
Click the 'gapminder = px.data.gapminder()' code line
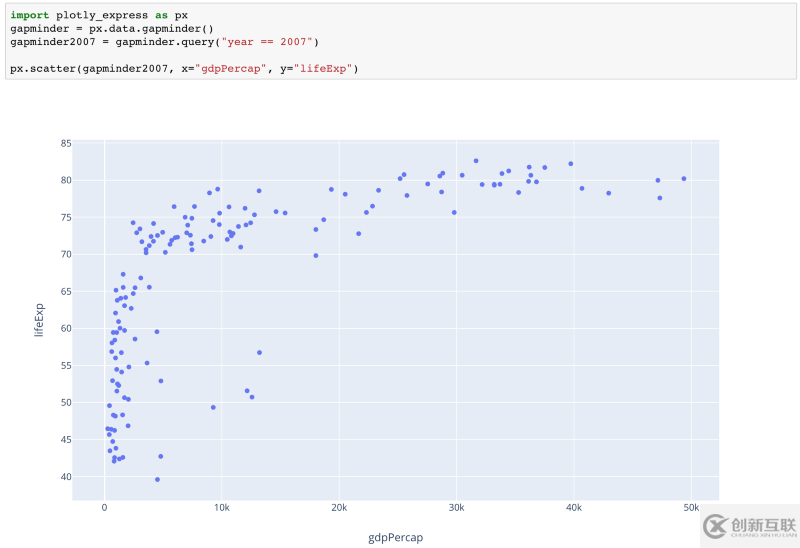(x=112, y=29)
